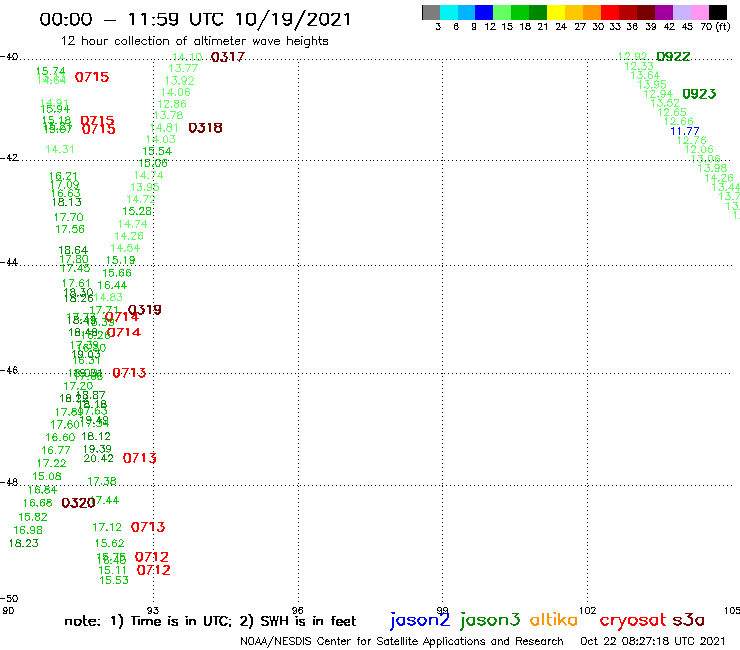This screenshot has height=650, width=740.
Task: Select the wave height value '16.60'
Action: pos(60,438)
